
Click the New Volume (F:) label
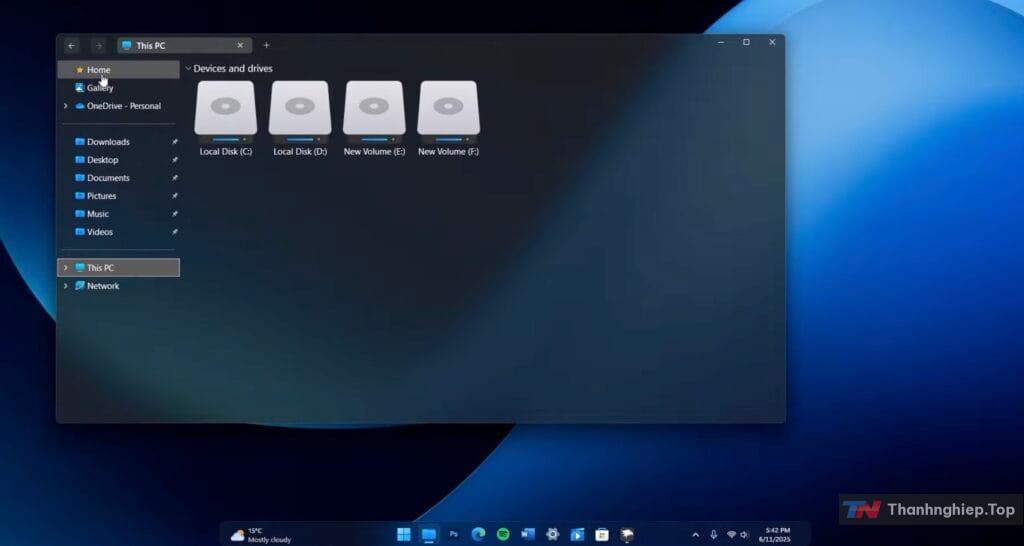[x=449, y=152]
